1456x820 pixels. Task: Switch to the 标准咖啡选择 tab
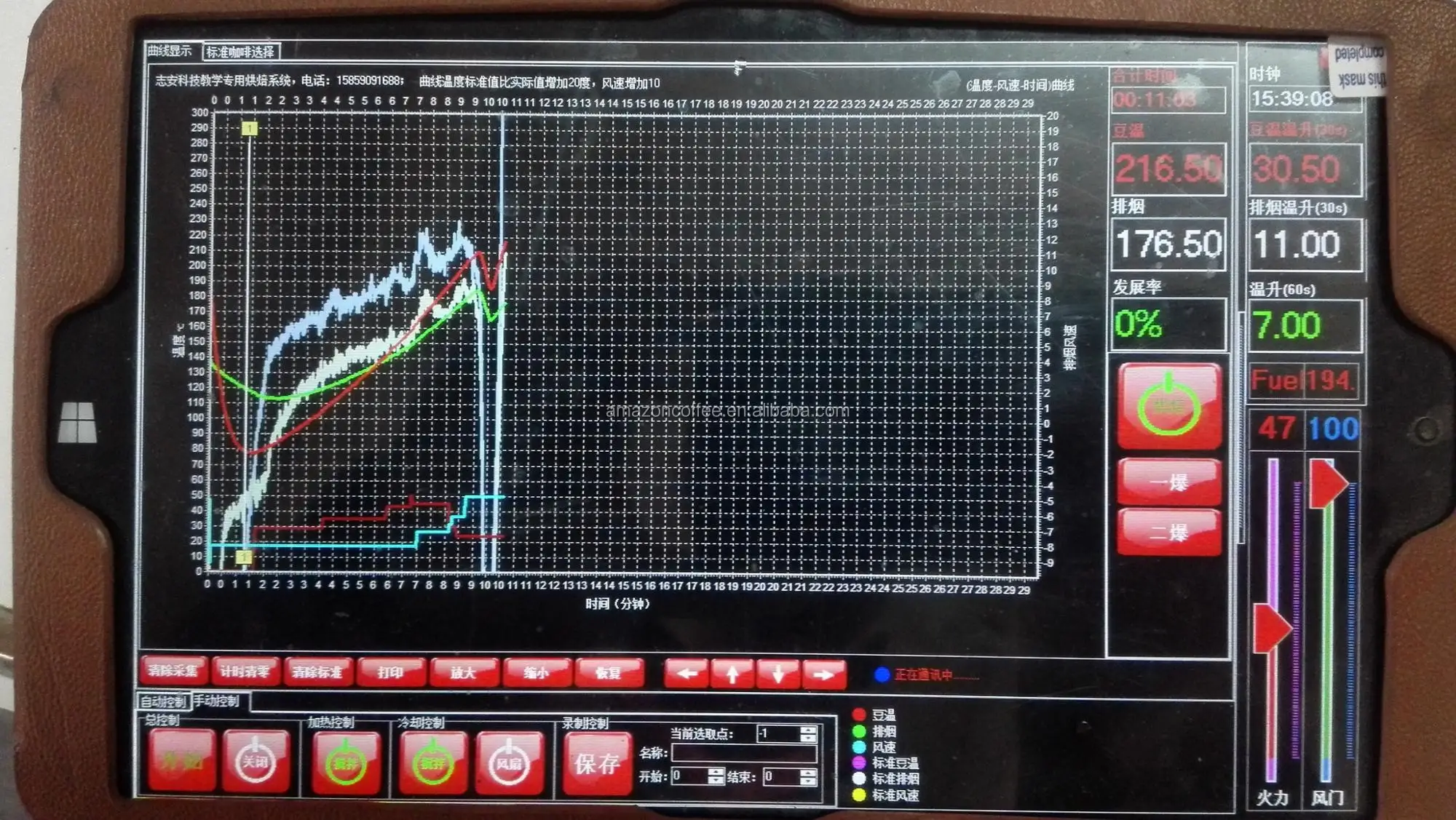click(x=240, y=52)
